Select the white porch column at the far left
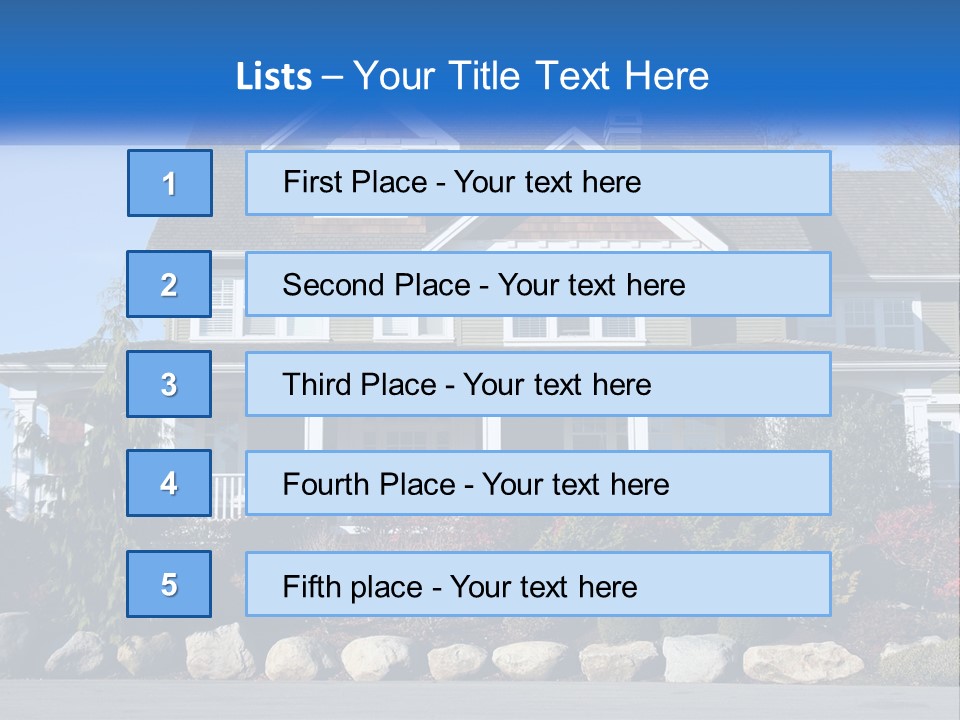The width and height of the screenshot is (960, 720). (x=22, y=440)
